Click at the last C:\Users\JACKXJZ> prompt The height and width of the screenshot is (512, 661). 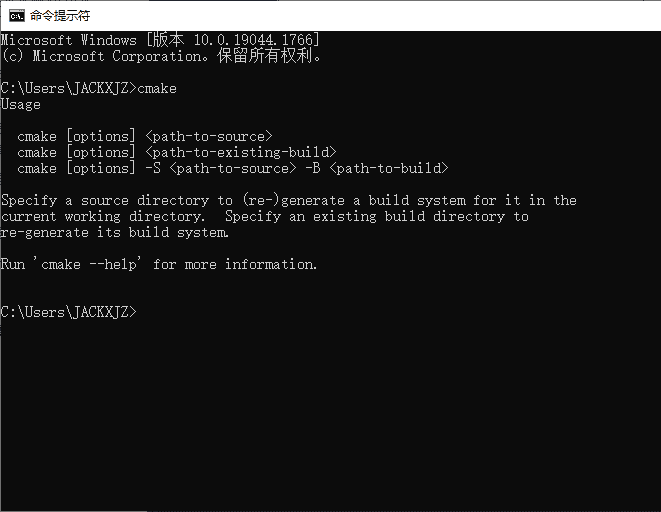tap(68, 312)
